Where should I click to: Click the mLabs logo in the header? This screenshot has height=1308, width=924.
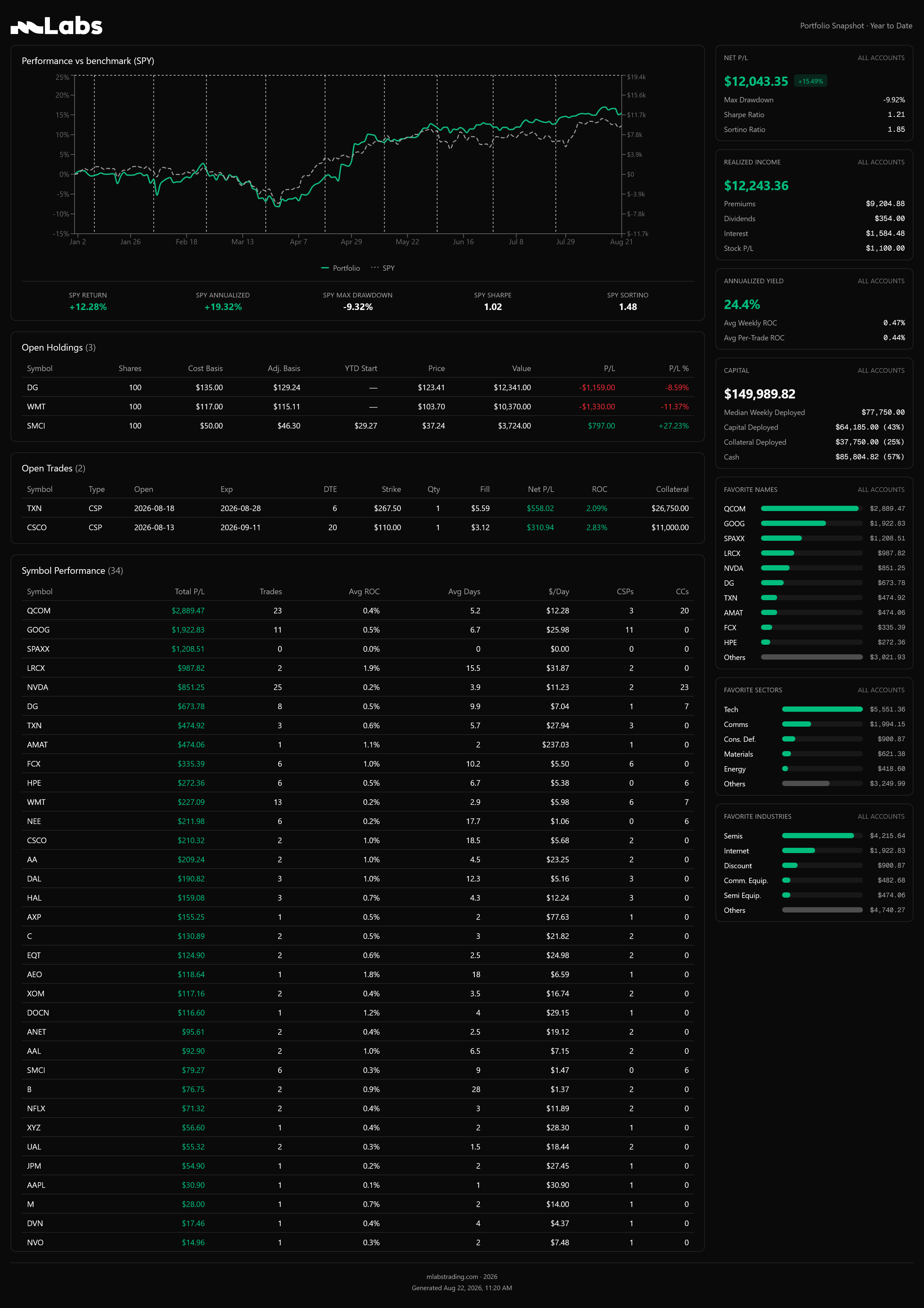pyautogui.click(x=56, y=26)
